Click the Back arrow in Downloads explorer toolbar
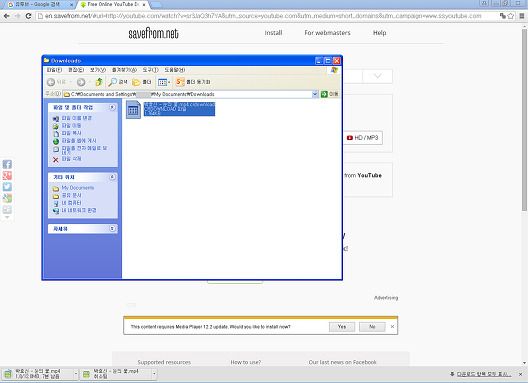530x383 pixels. pos(51,82)
